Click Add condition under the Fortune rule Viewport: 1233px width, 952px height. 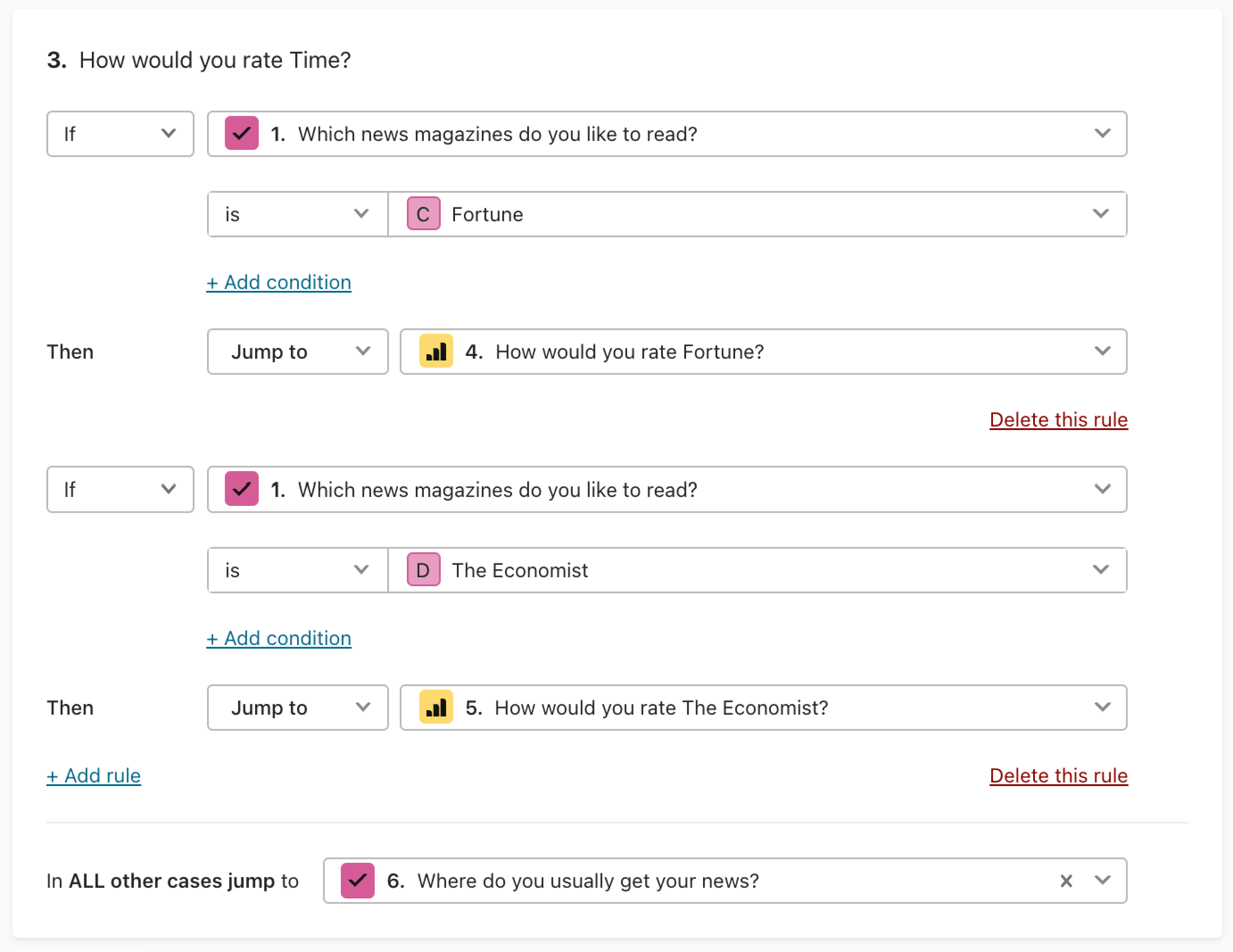(279, 282)
